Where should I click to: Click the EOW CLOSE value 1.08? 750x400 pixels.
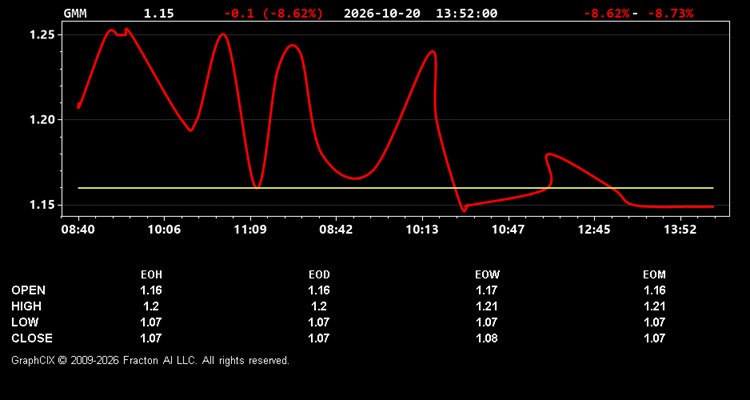coord(487,338)
